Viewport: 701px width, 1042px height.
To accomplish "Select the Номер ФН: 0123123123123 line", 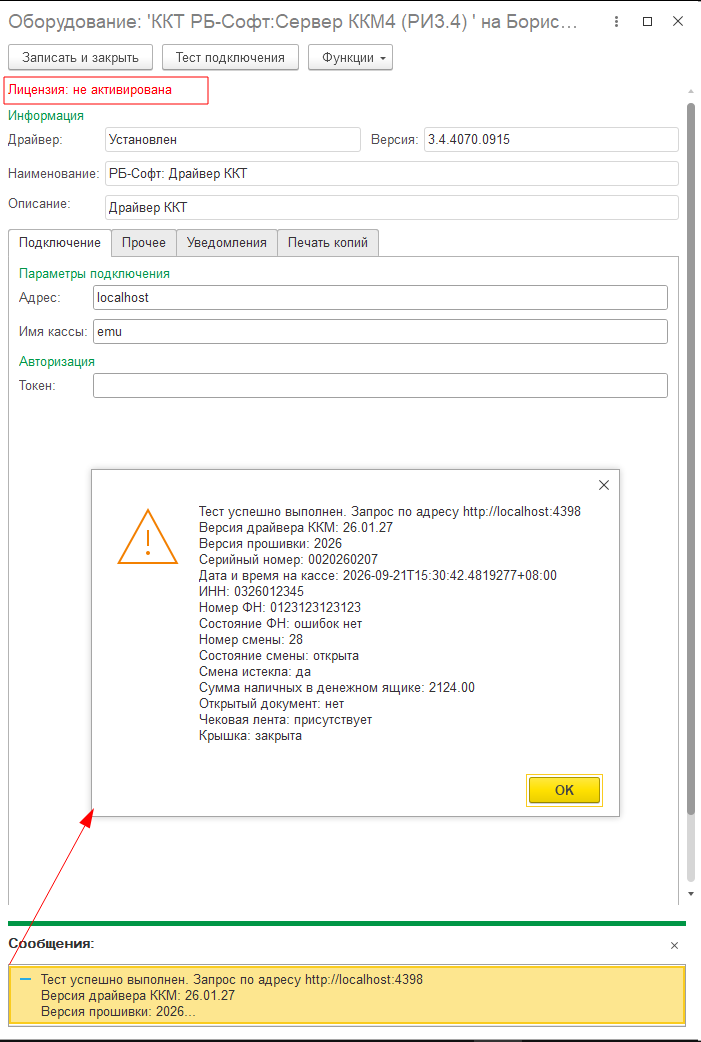I will [280, 607].
